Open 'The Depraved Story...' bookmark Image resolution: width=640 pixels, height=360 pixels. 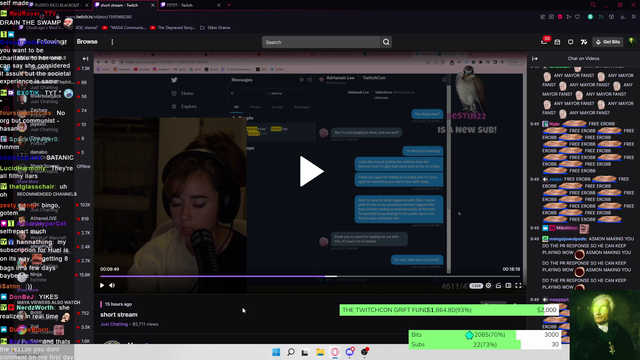pyautogui.click(x=173, y=28)
